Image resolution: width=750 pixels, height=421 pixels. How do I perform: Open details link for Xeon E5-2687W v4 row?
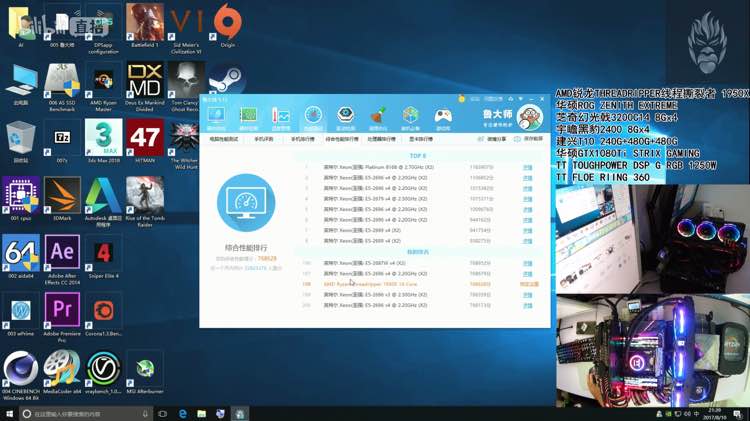point(527,264)
